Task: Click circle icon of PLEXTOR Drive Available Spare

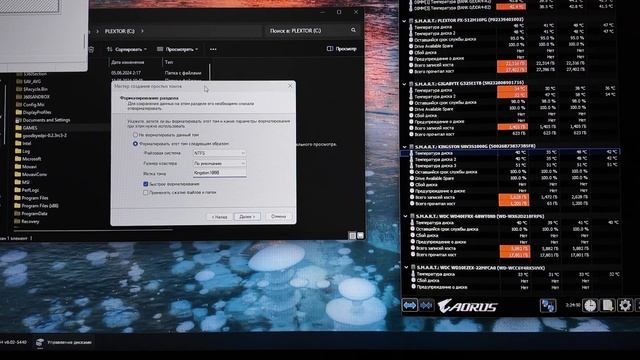Action: 411,46
